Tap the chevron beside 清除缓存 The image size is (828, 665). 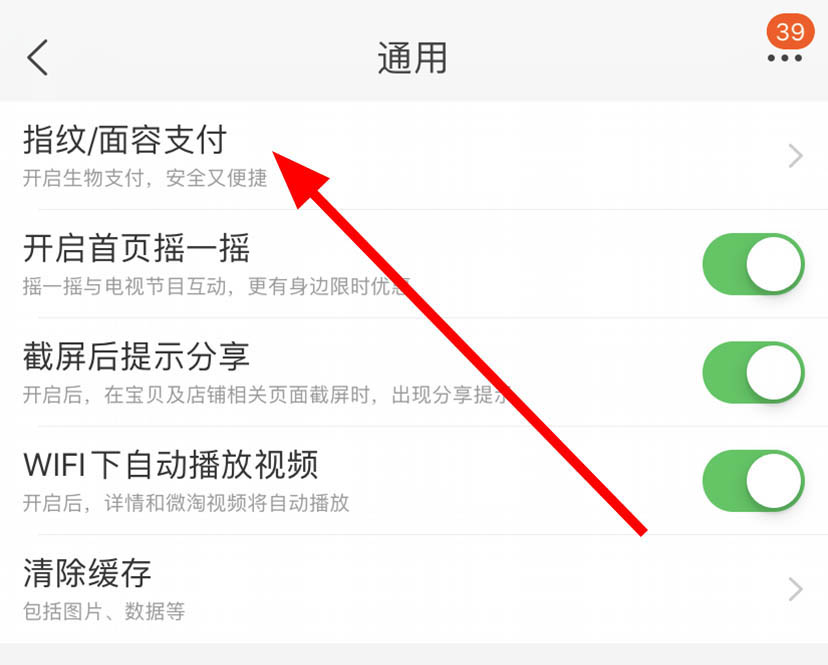point(796,589)
